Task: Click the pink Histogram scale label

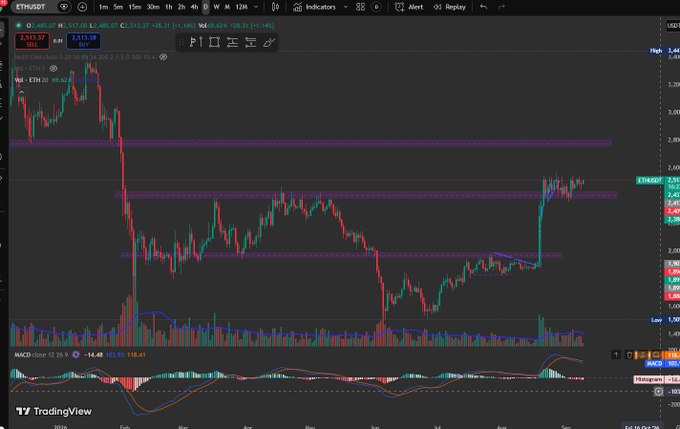Action: point(648,379)
